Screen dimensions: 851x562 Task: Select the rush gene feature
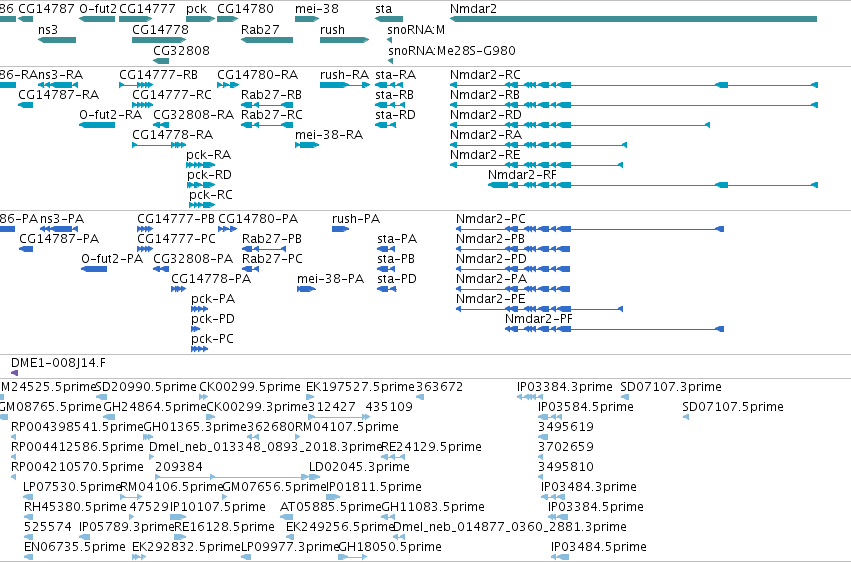(345, 40)
